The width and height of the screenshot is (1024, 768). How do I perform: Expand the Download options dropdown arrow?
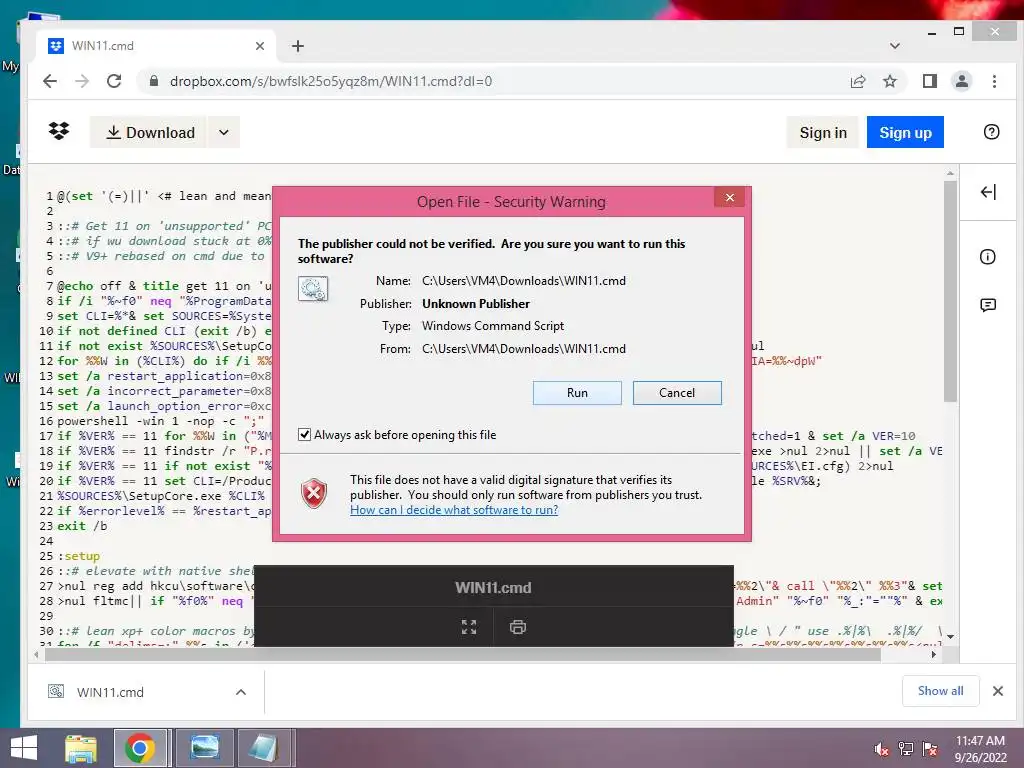(x=223, y=132)
